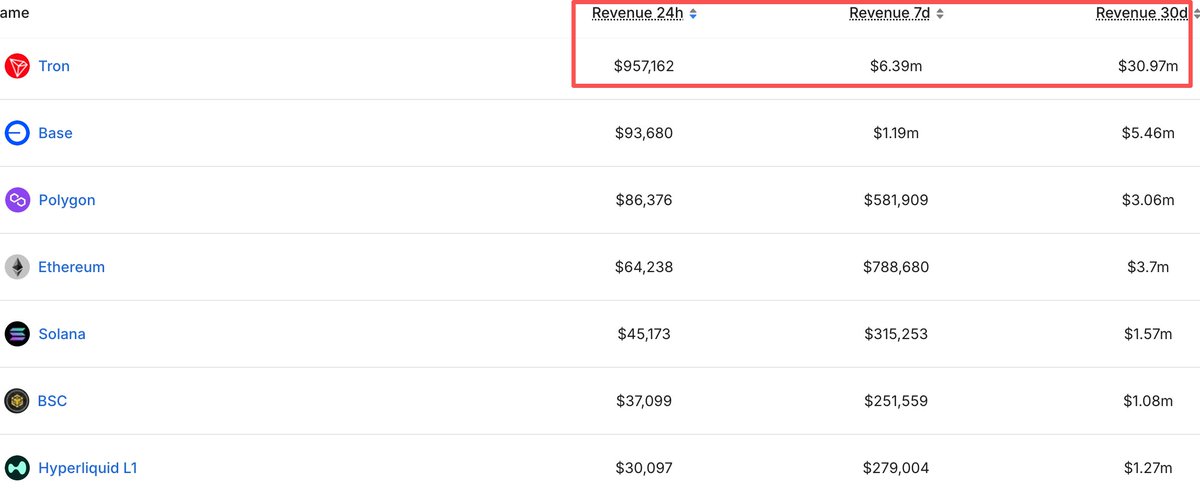Select Hyperliquid L1 30d revenue $1.27m
This screenshot has height=494, width=1200.
coord(1148,468)
